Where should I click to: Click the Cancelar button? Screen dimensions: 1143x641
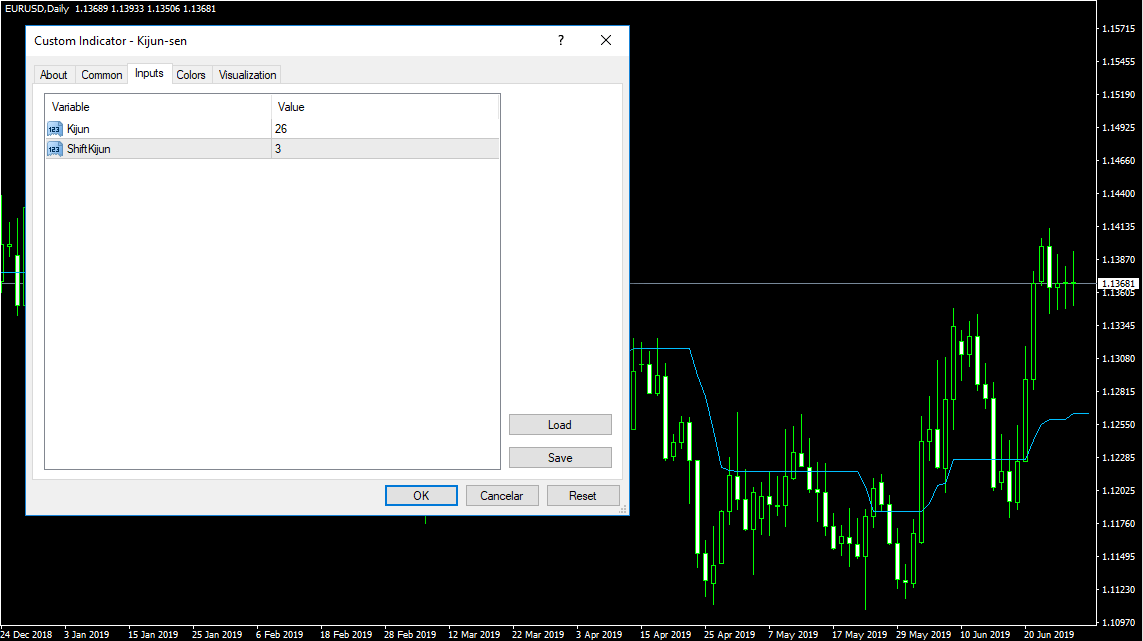pos(502,495)
